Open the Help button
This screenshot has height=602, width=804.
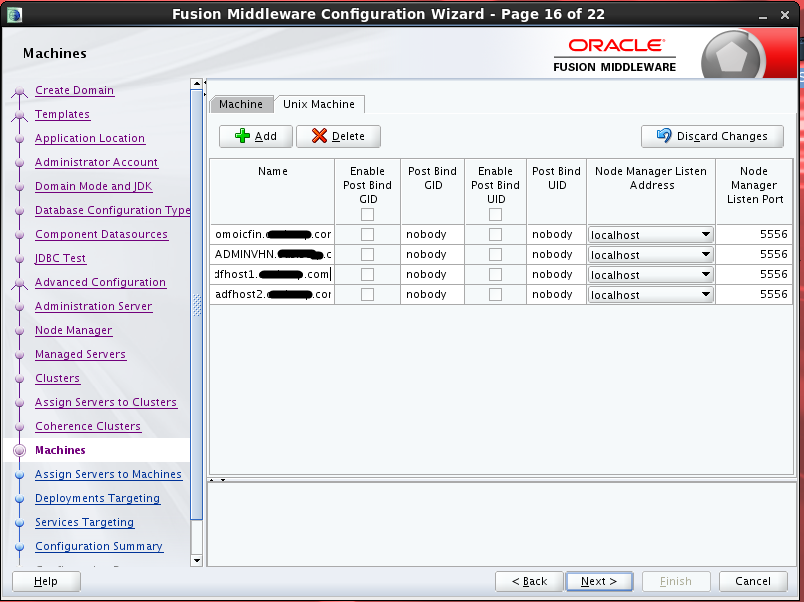coord(46,581)
